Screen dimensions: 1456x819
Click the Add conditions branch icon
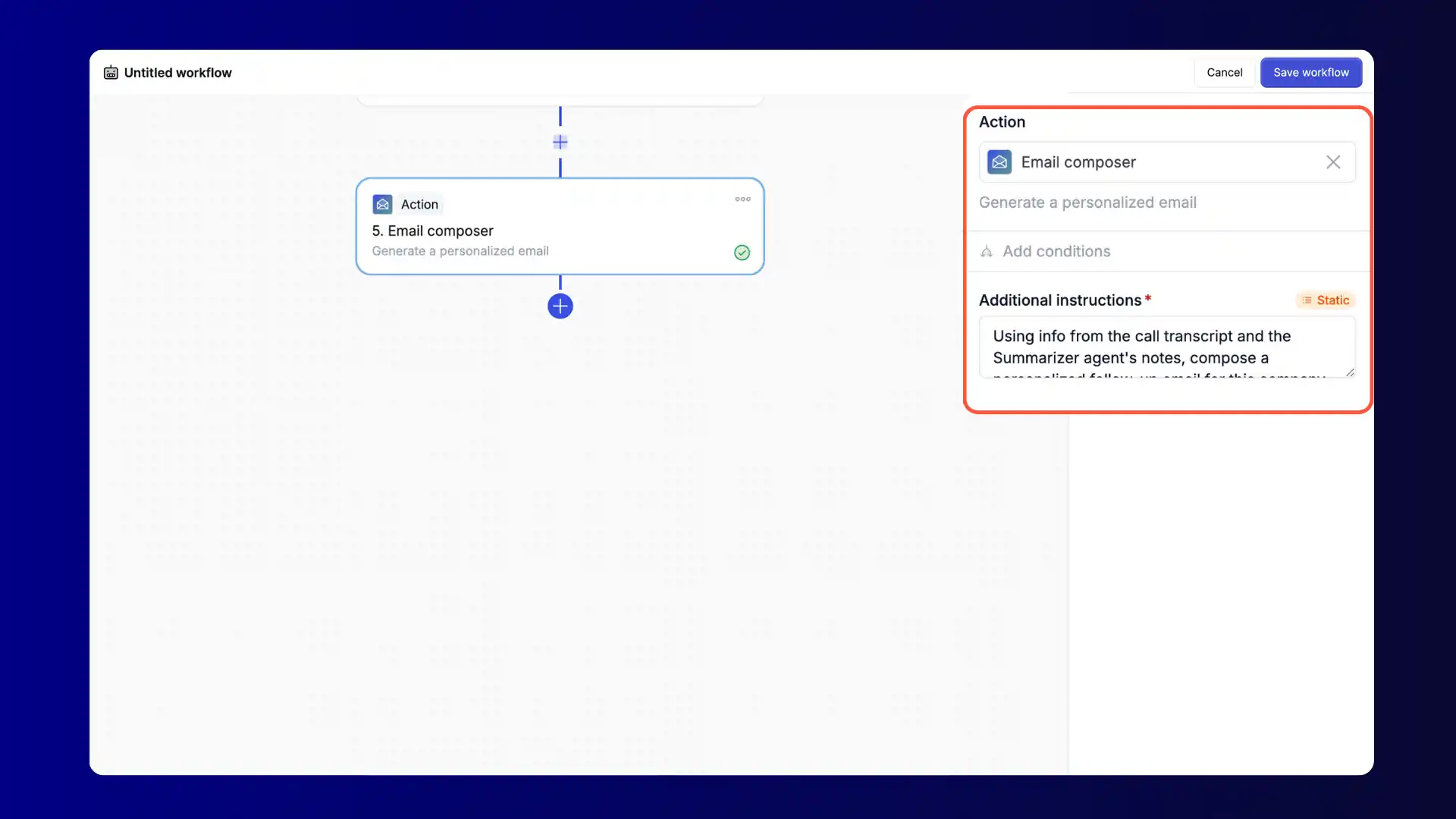[x=987, y=252]
